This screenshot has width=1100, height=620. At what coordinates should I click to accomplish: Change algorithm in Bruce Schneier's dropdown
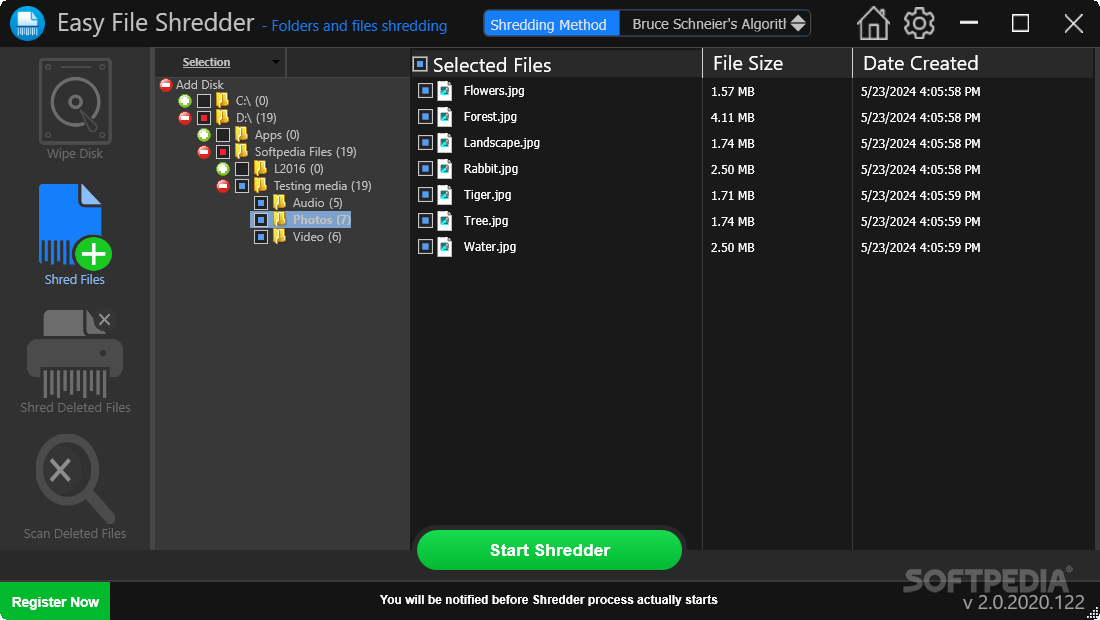click(798, 24)
